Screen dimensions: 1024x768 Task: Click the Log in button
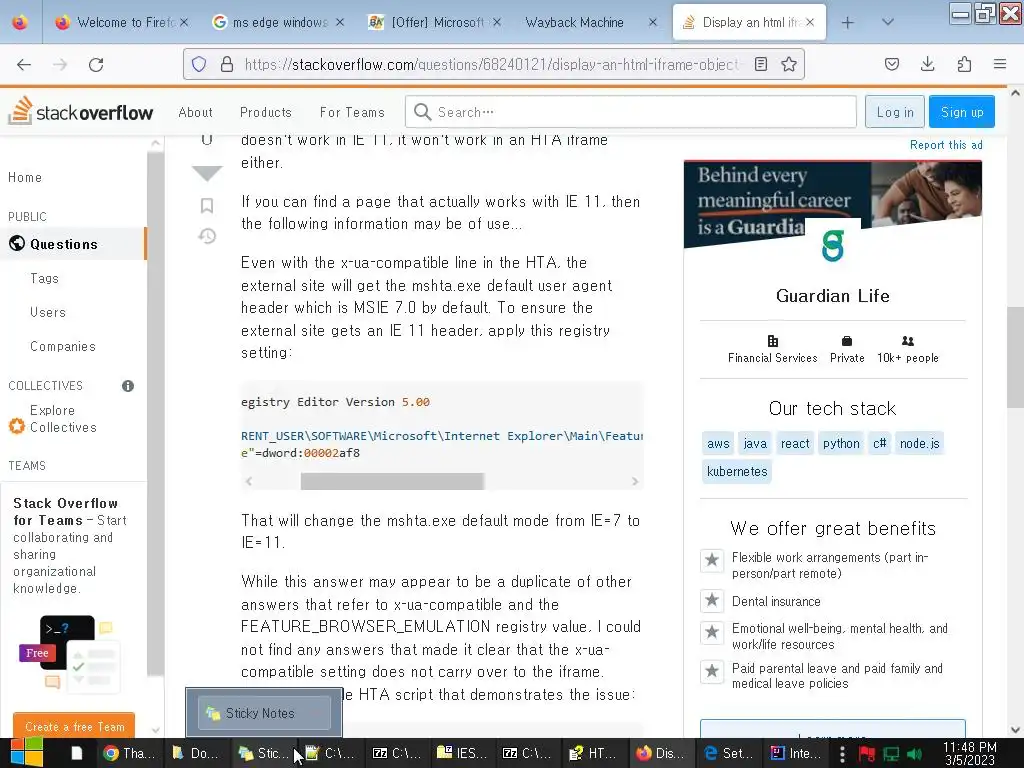[x=895, y=112]
